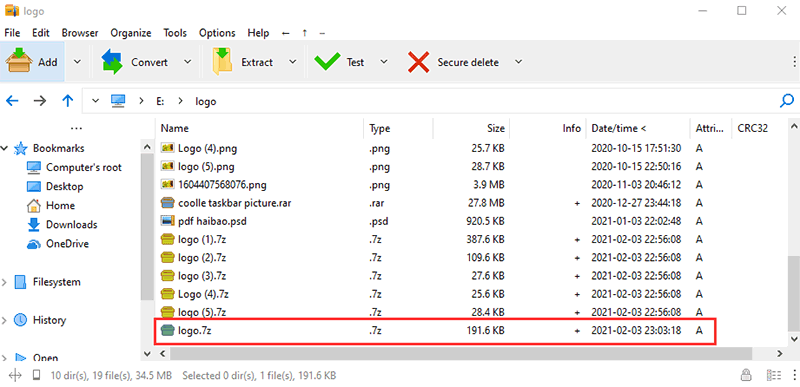Image resolution: width=800 pixels, height=387 pixels.
Task: Click the padlock icon in status bar
Action: pyautogui.click(x=745, y=375)
